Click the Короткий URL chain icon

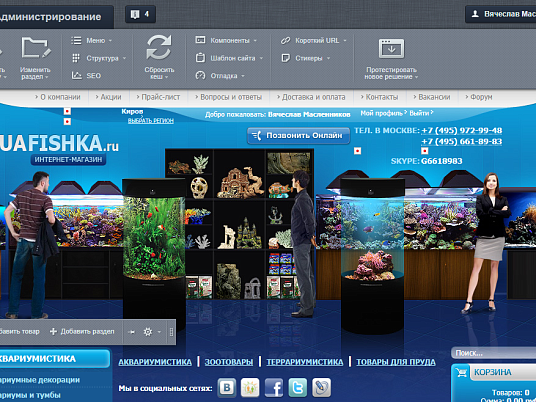(285, 40)
